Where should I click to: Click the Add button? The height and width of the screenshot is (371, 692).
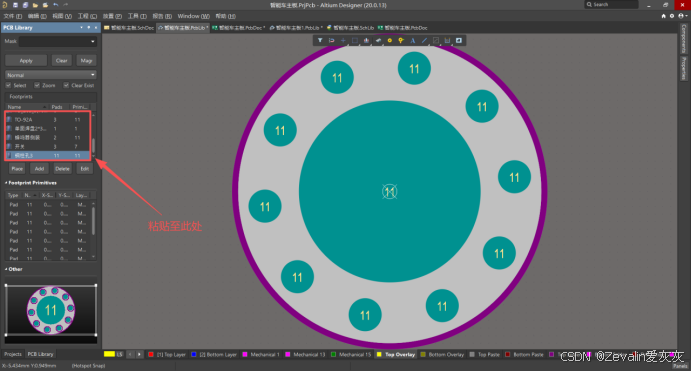[x=39, y=169]
